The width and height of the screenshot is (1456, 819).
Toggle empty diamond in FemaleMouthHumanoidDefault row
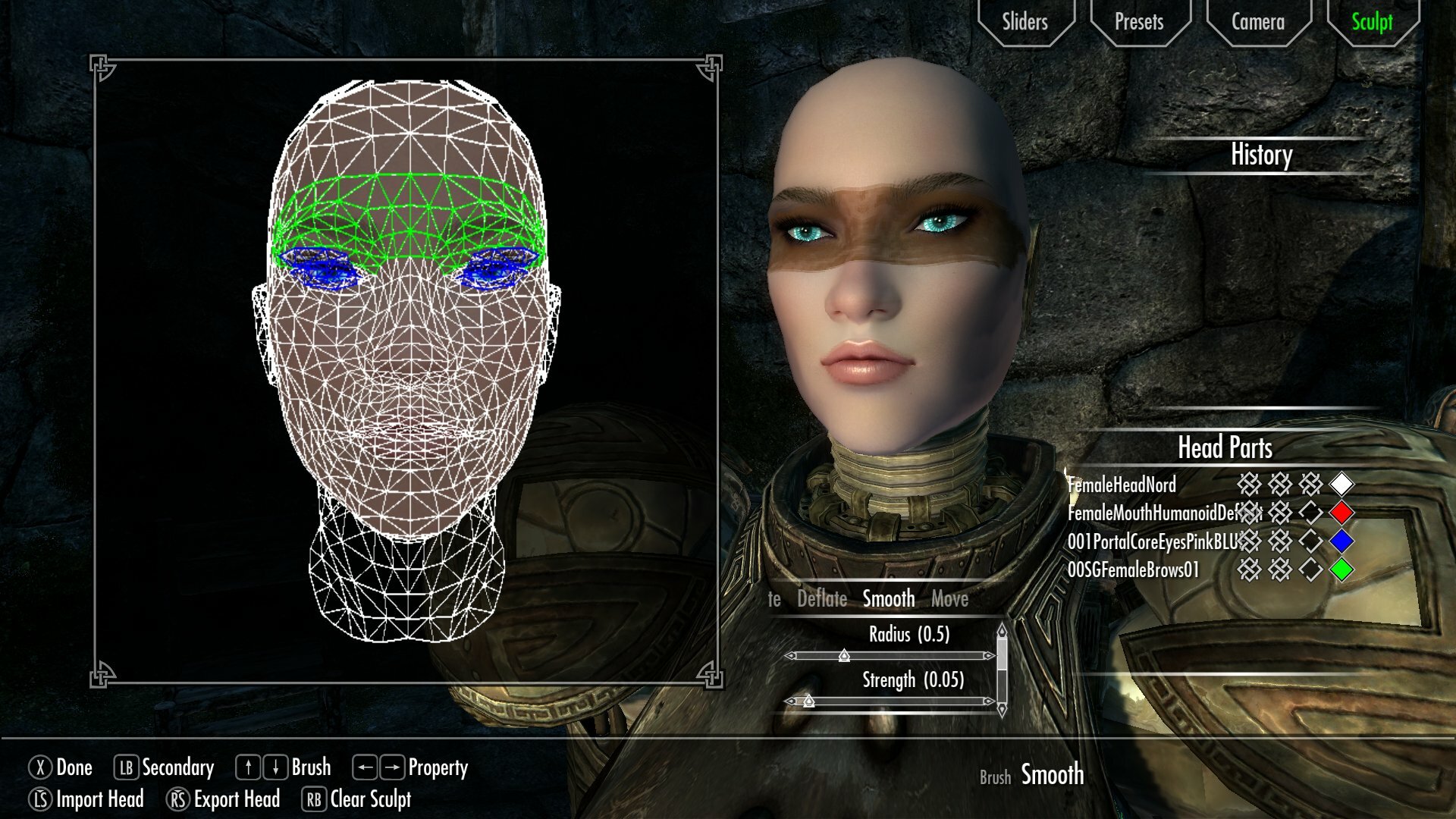(x=1311, y=513)
